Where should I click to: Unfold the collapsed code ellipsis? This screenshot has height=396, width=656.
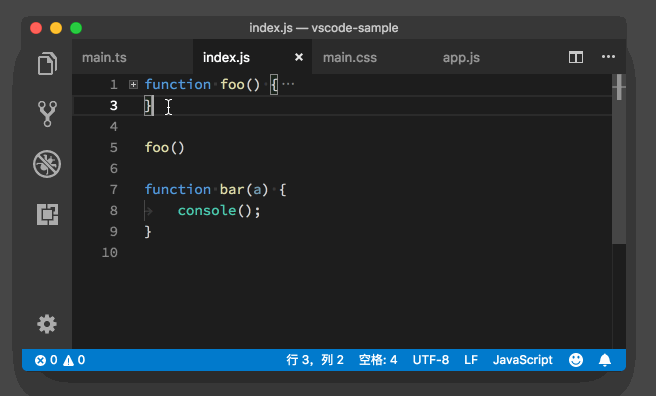pos(288,84)
